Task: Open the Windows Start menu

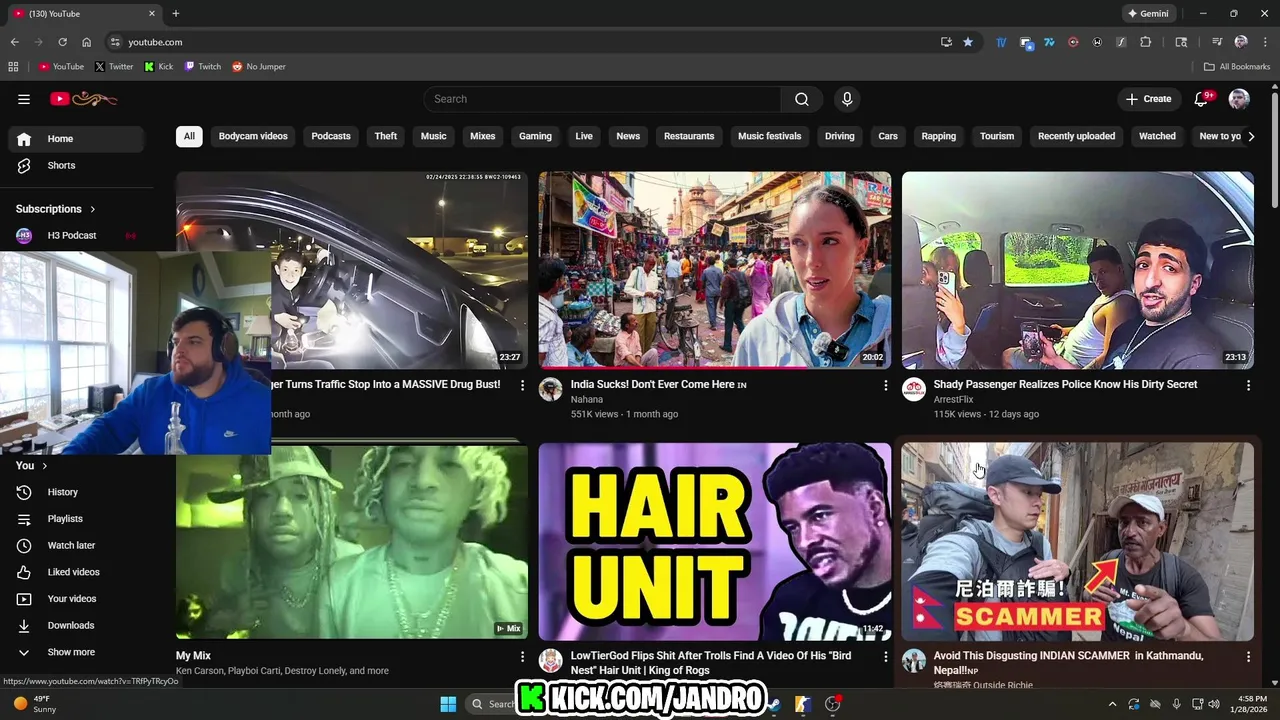Action: pos(448,704)
